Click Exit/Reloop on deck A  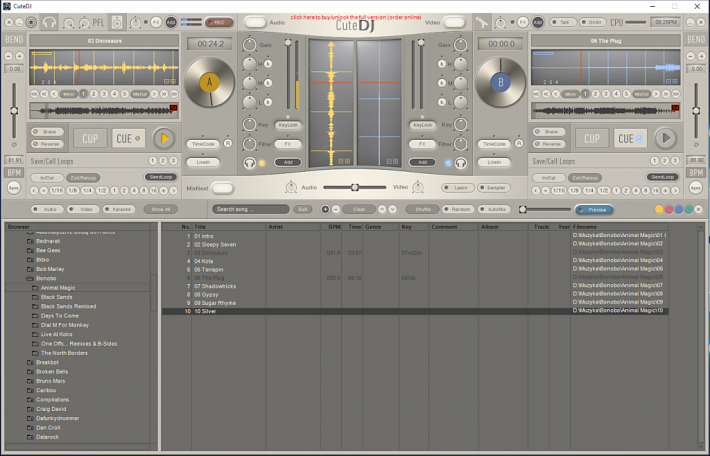pos(83,178)
